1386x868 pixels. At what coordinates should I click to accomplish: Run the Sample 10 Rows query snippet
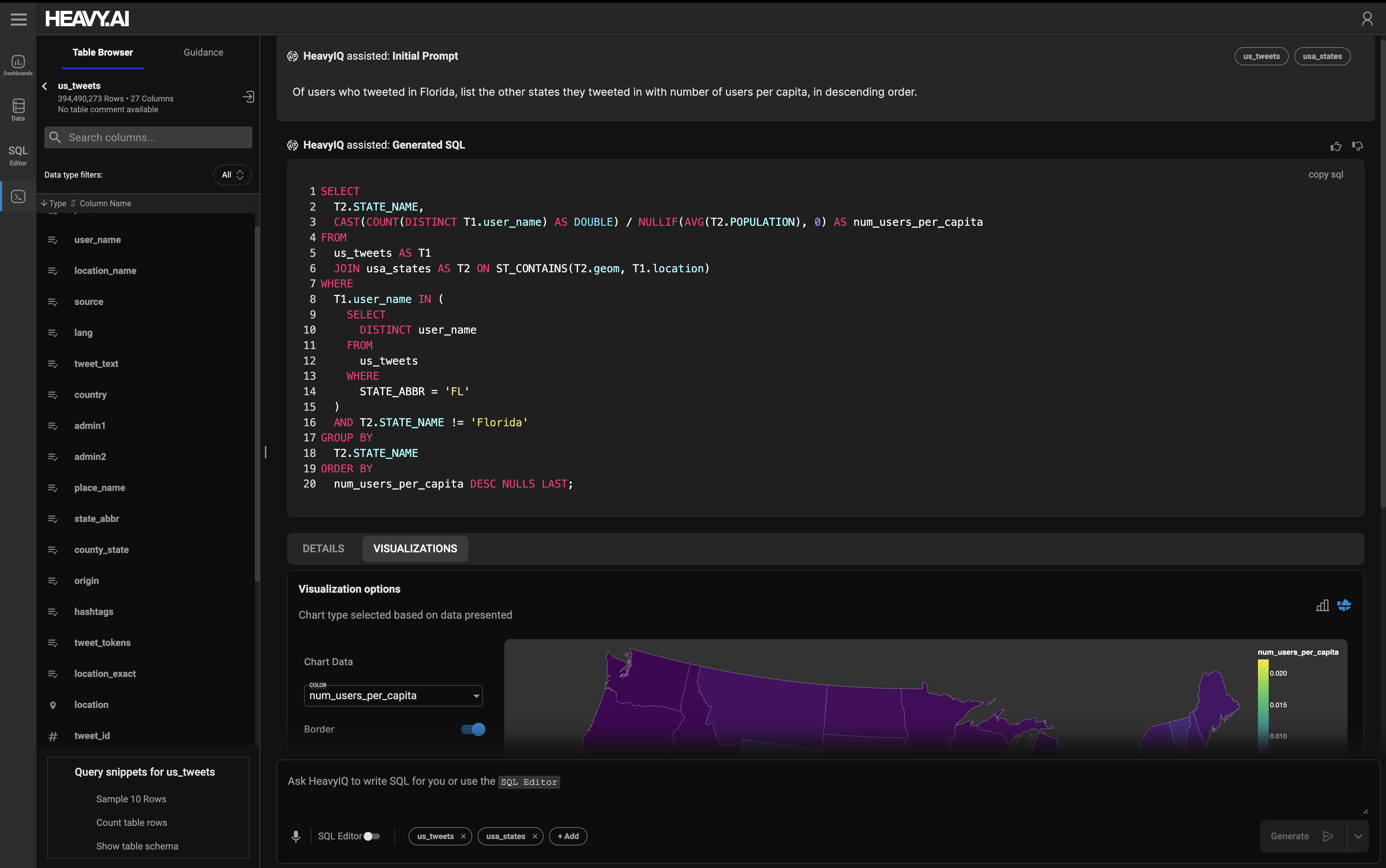(131, 799)
